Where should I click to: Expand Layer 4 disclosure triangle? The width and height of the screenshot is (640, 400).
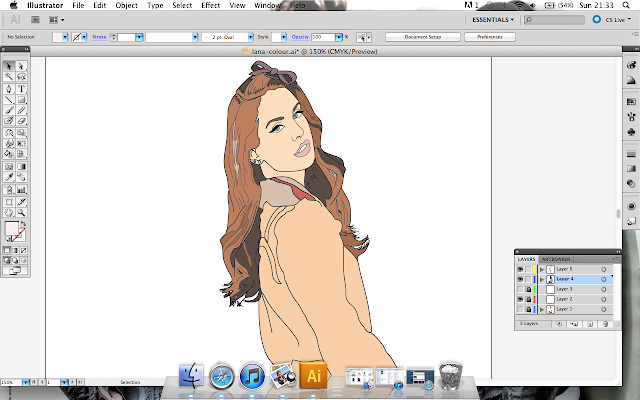pyautogui.click(x=541, y=279)
